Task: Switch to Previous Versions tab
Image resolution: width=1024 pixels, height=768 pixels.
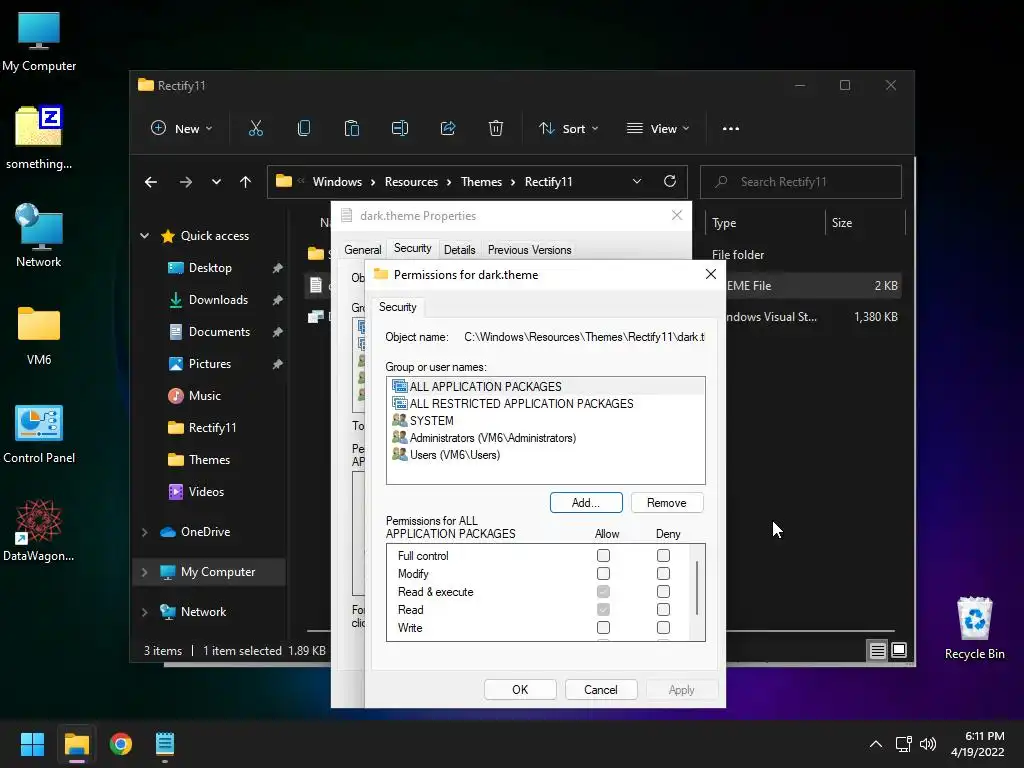Action: 530,250
